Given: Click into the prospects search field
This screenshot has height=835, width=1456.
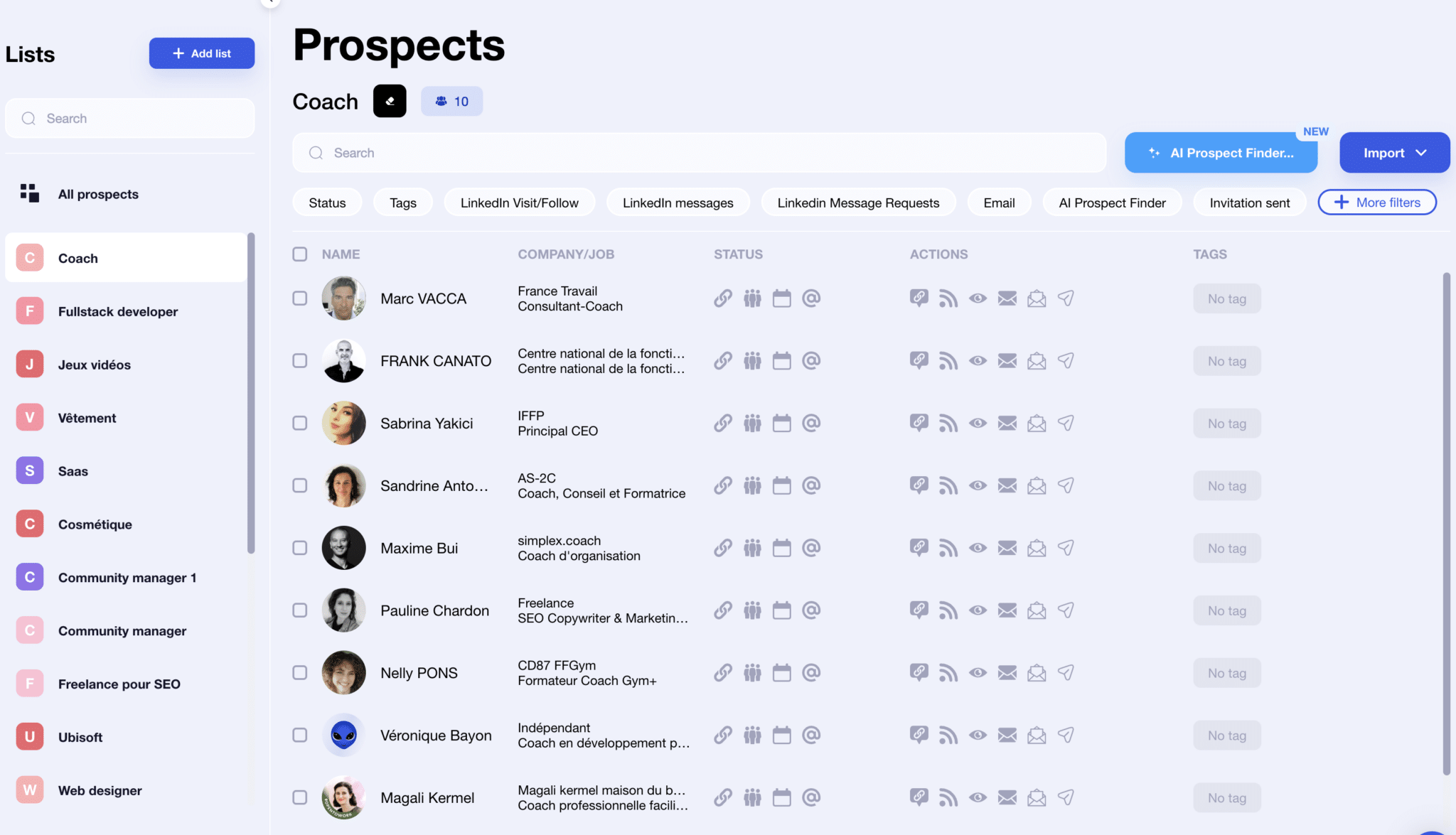Looking at the screenshot, I should click(700, 152).
